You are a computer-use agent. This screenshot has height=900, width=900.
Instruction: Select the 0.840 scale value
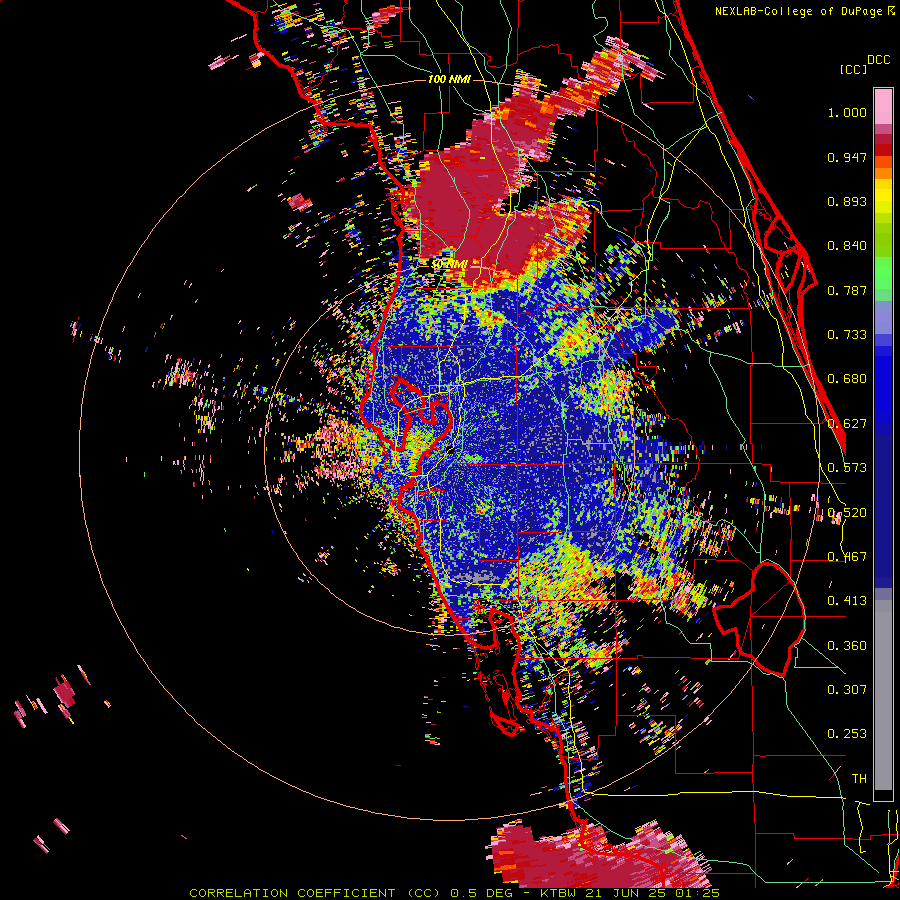pos(847,246)
